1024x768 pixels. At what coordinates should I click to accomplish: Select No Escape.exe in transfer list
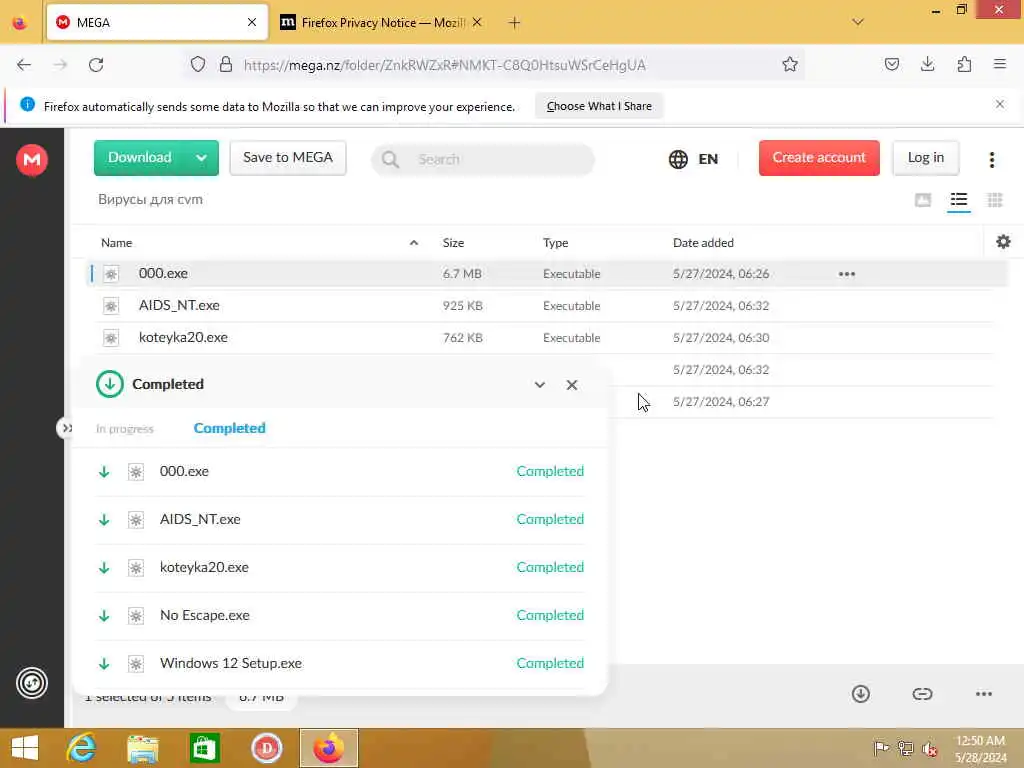[340, 616]
